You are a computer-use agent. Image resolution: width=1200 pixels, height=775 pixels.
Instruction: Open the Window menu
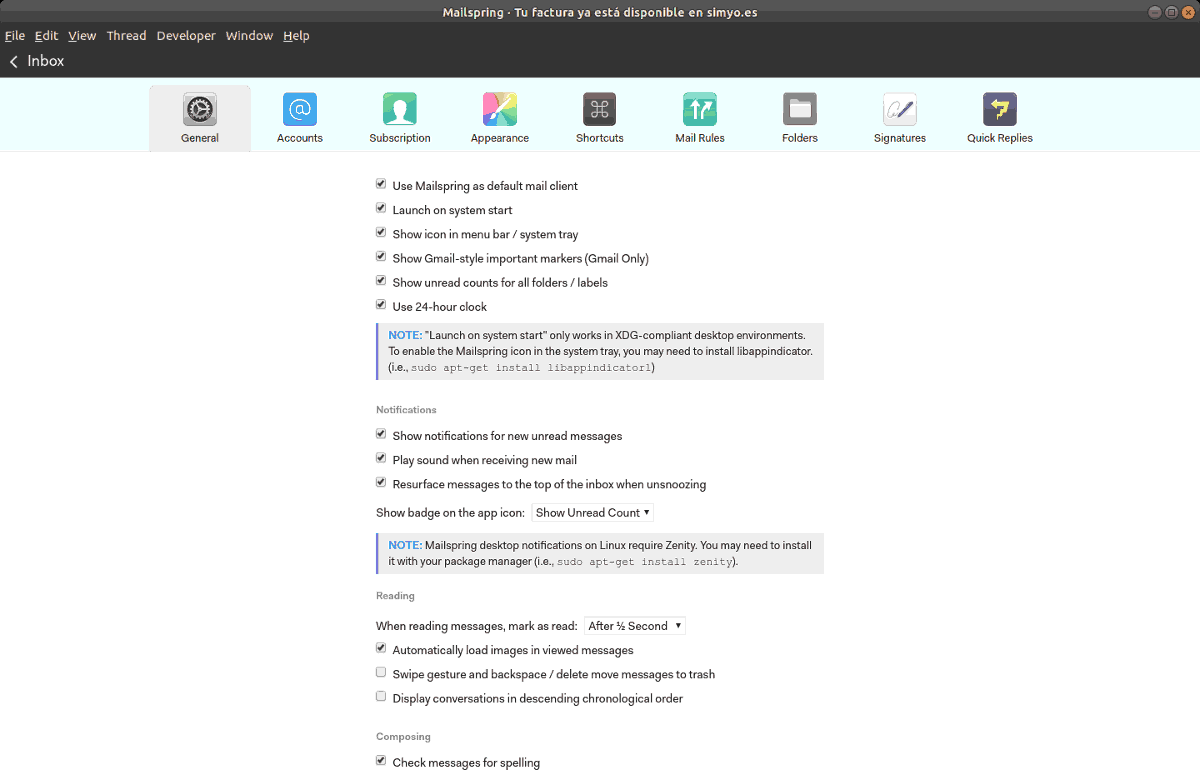249,36
